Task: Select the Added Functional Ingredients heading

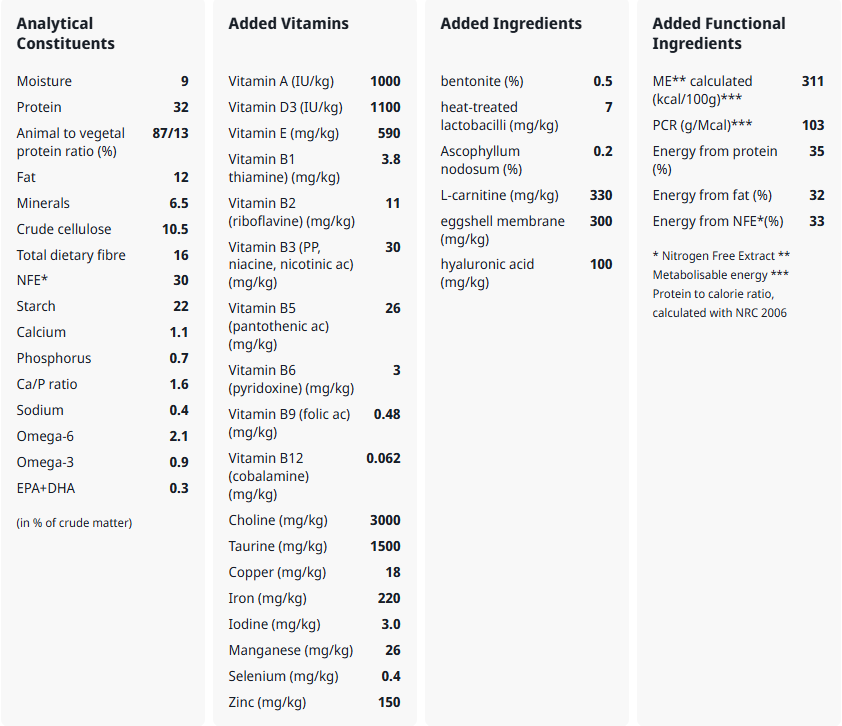Action: click(718, 33)
